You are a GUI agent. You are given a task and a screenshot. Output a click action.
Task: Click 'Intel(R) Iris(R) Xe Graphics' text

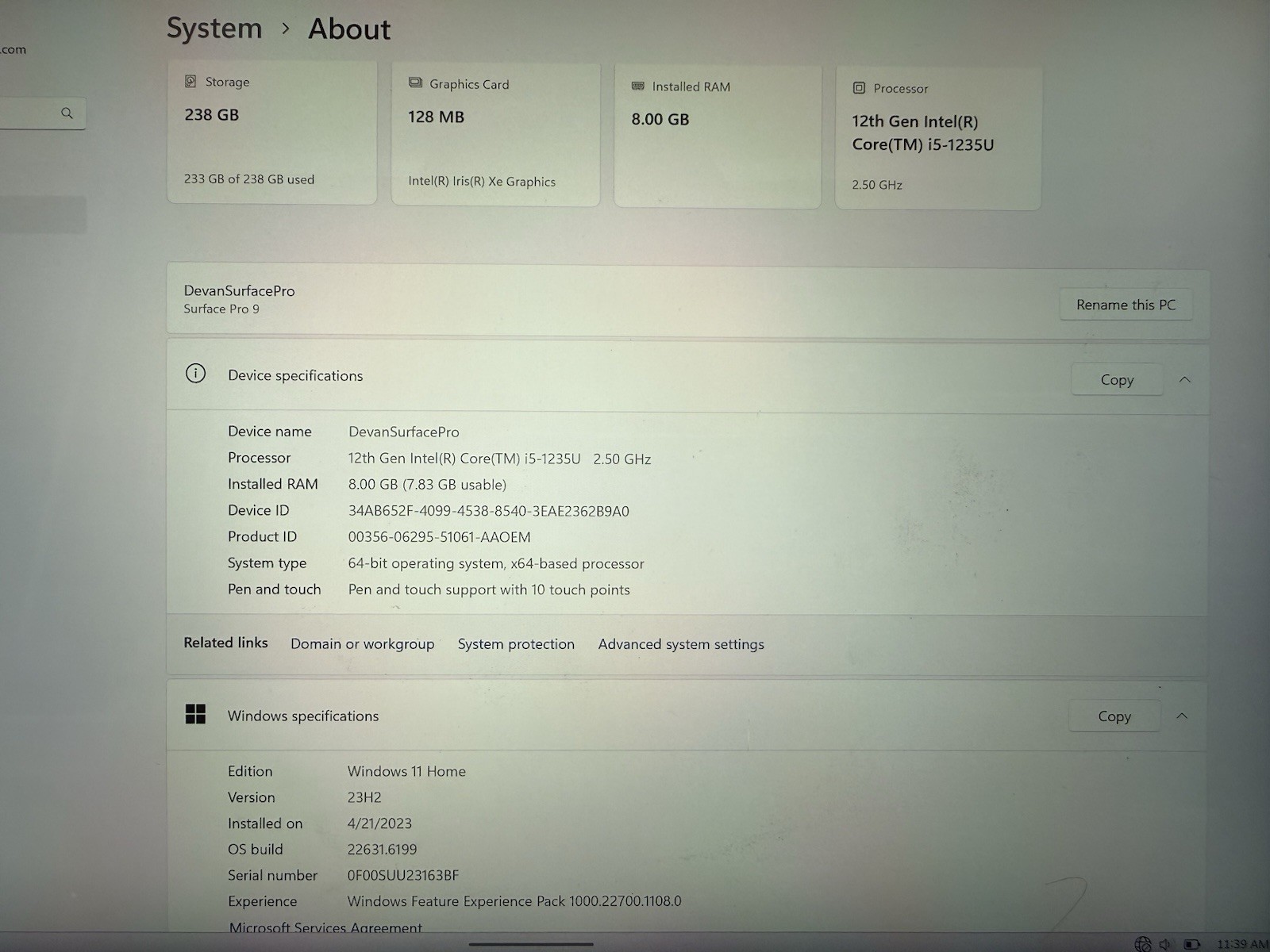point(482,182)
